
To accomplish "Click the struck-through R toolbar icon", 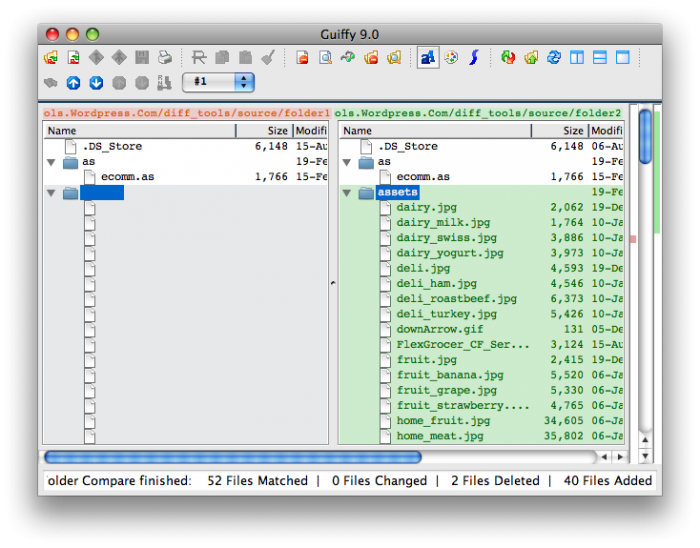I will click(199, 58).
